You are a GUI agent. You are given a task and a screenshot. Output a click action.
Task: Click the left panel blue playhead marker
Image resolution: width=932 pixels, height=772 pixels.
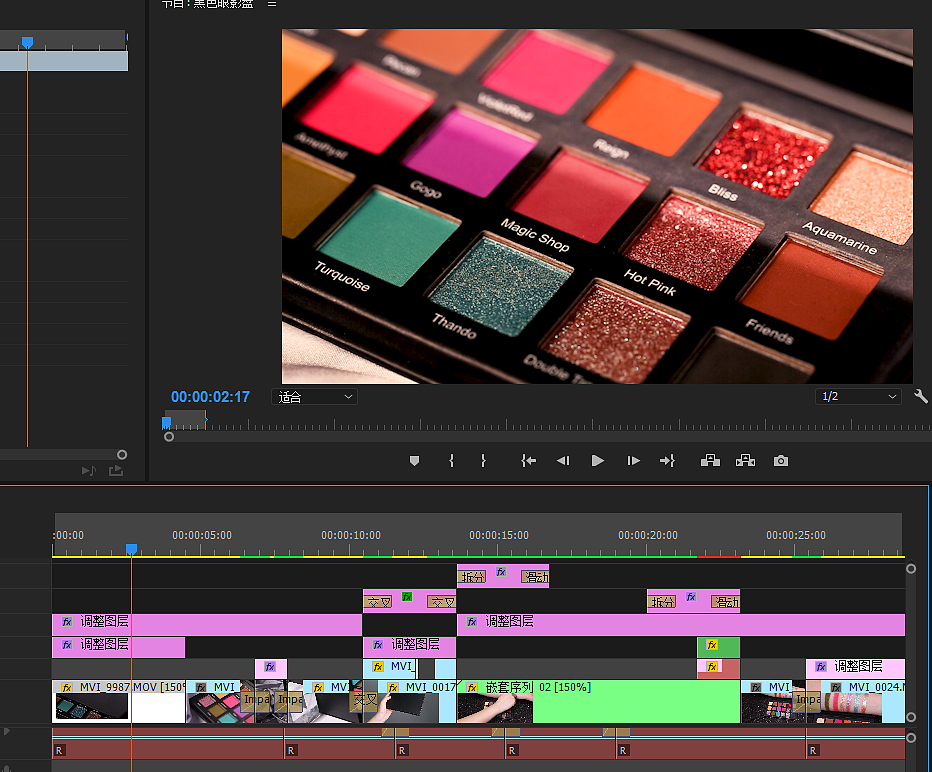[27, 42]
